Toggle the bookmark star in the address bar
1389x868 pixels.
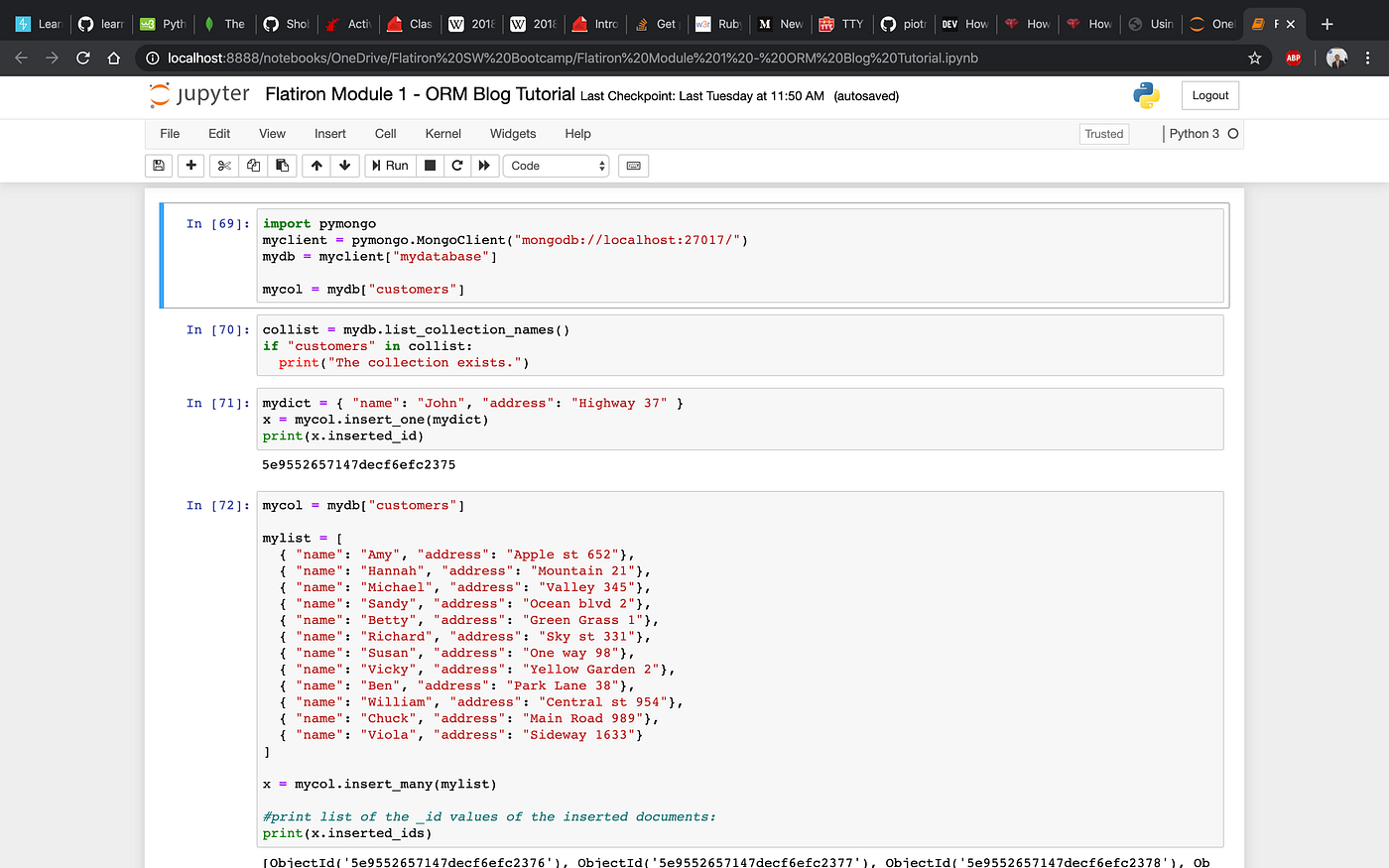tap(1255, 59)
